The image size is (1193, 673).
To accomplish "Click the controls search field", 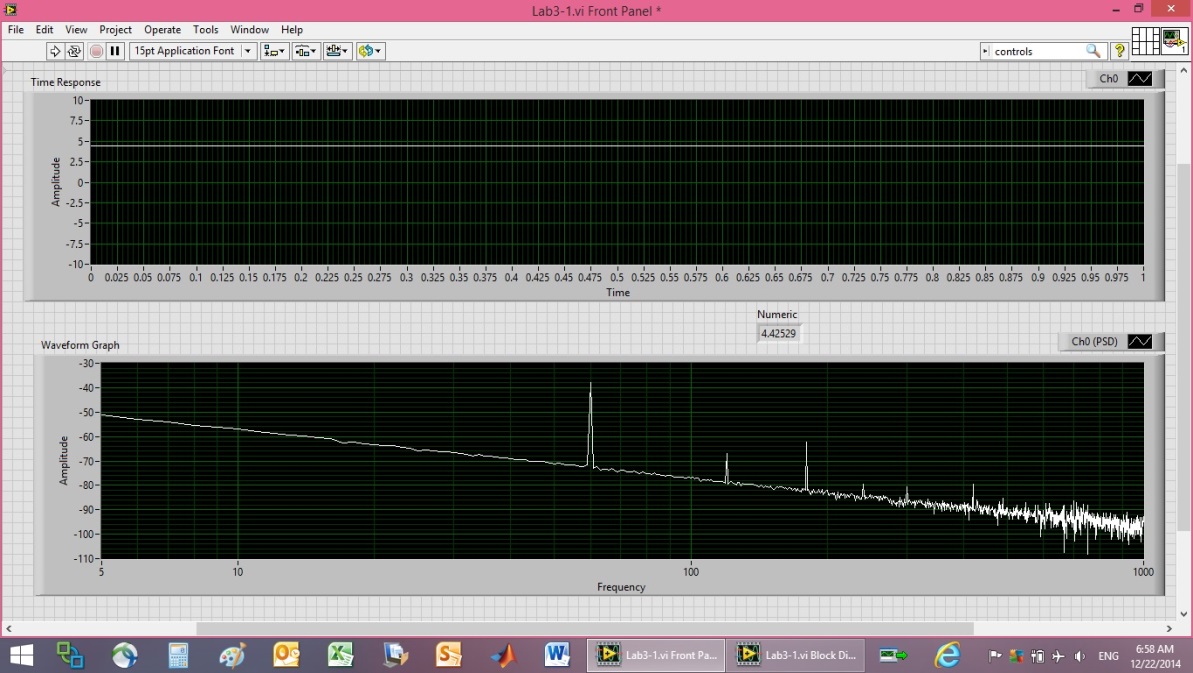I will pyautogui.click(x=1037, y=51).
